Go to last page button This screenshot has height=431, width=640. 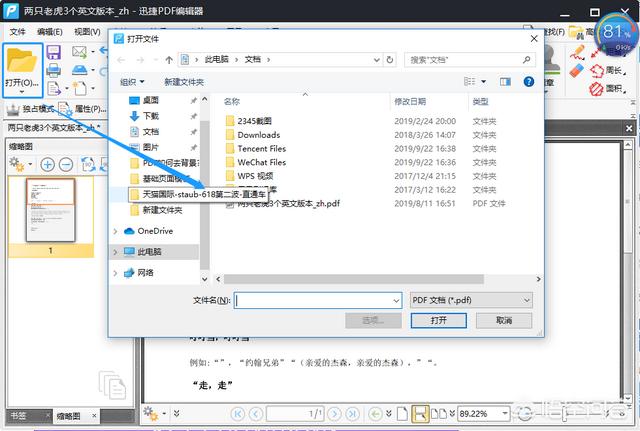(353, 414)
